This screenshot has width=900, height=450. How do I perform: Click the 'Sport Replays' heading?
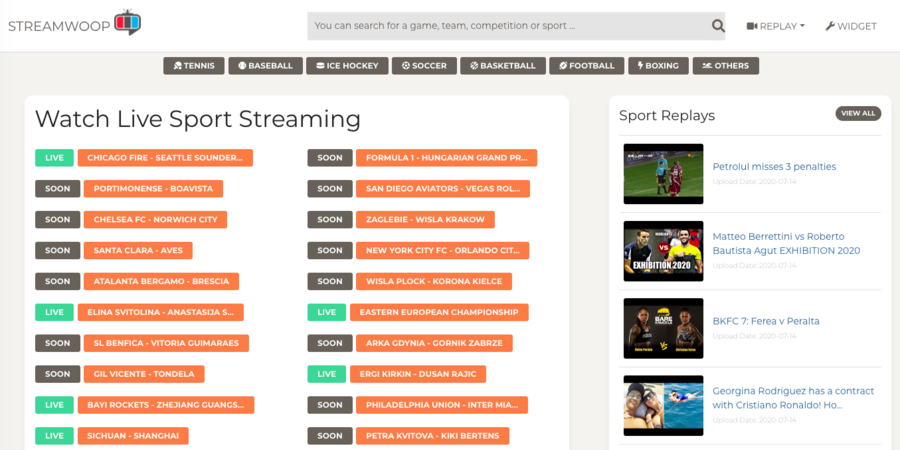click(667, 115)
